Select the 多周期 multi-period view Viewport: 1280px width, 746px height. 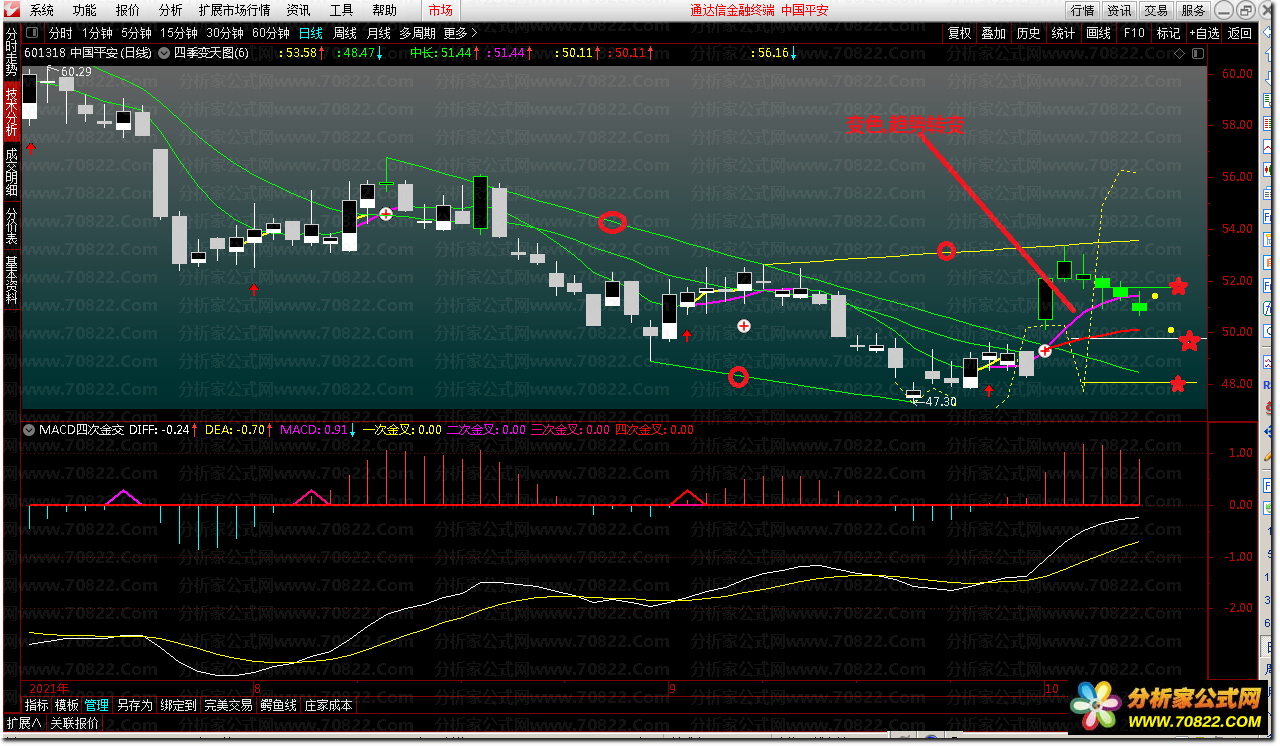click(417, 33)
